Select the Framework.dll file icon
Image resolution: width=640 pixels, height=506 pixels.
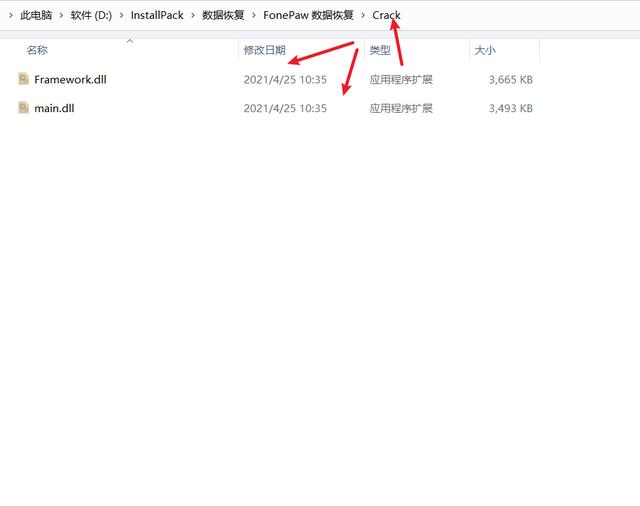tap(24, 79)
